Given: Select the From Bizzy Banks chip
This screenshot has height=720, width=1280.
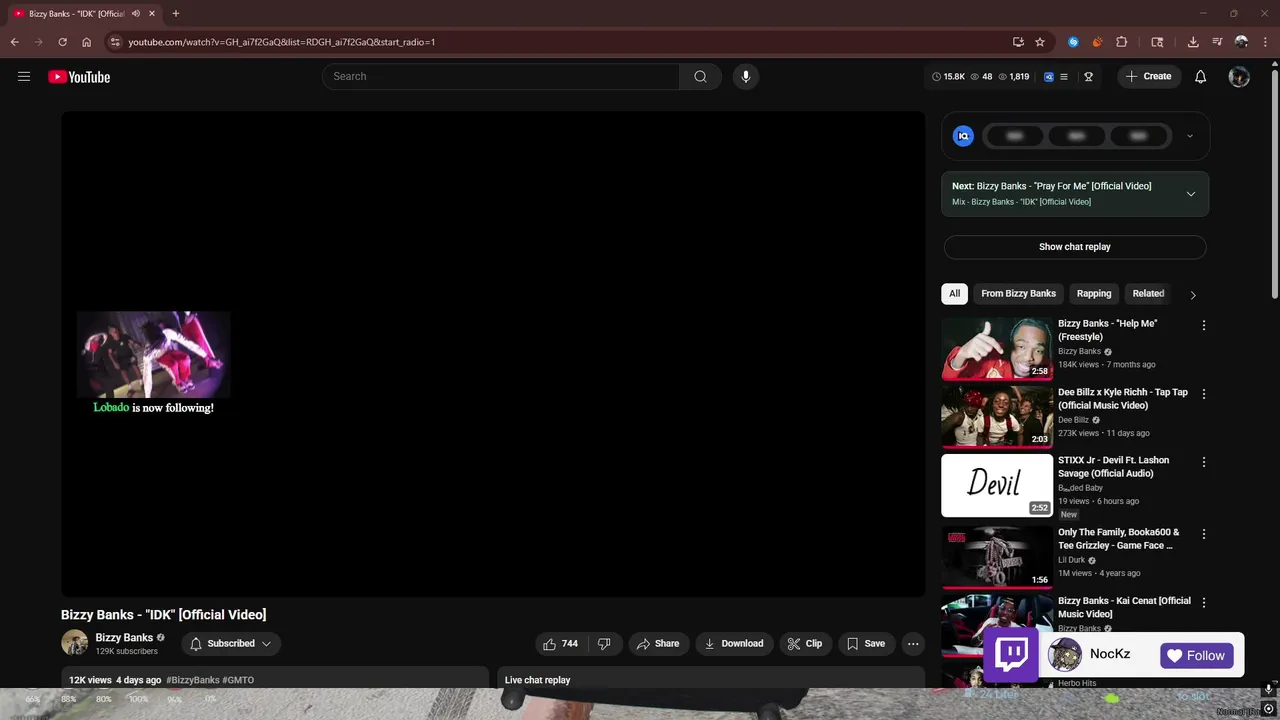Looking at the screenshot, I should point(1018,294).
